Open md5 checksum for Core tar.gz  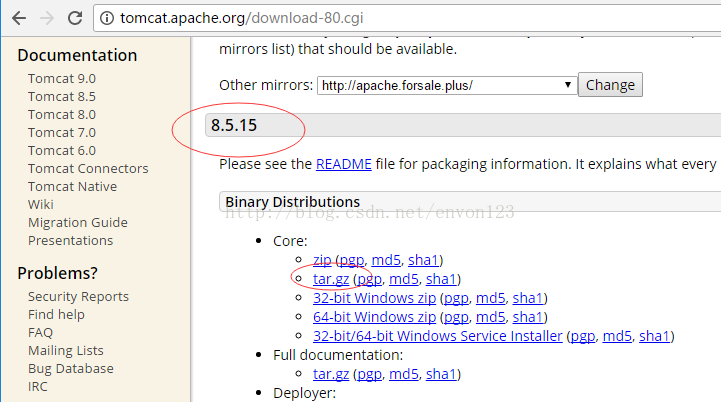coord(404,279)
